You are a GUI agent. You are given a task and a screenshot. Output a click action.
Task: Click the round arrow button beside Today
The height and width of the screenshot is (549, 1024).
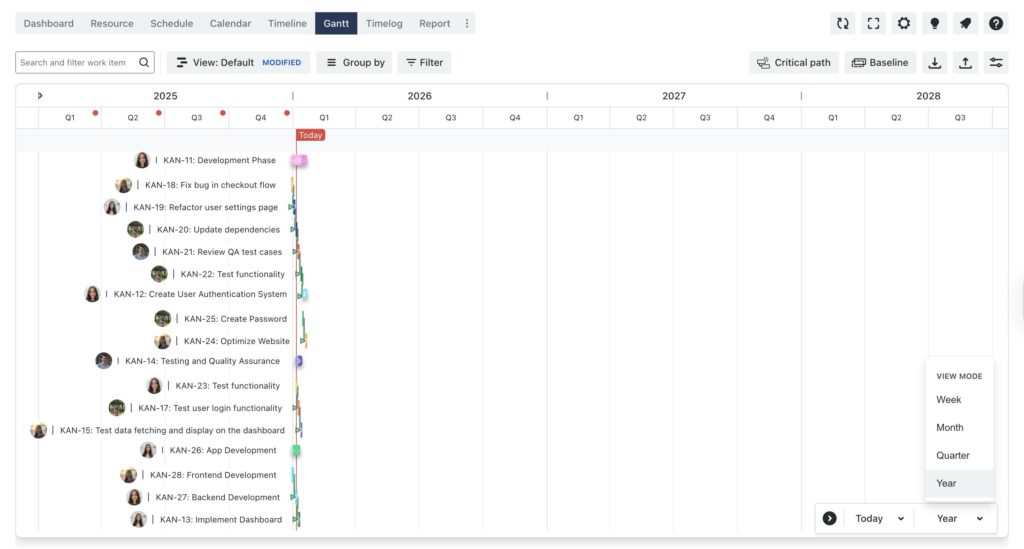[x=829, y=518]
